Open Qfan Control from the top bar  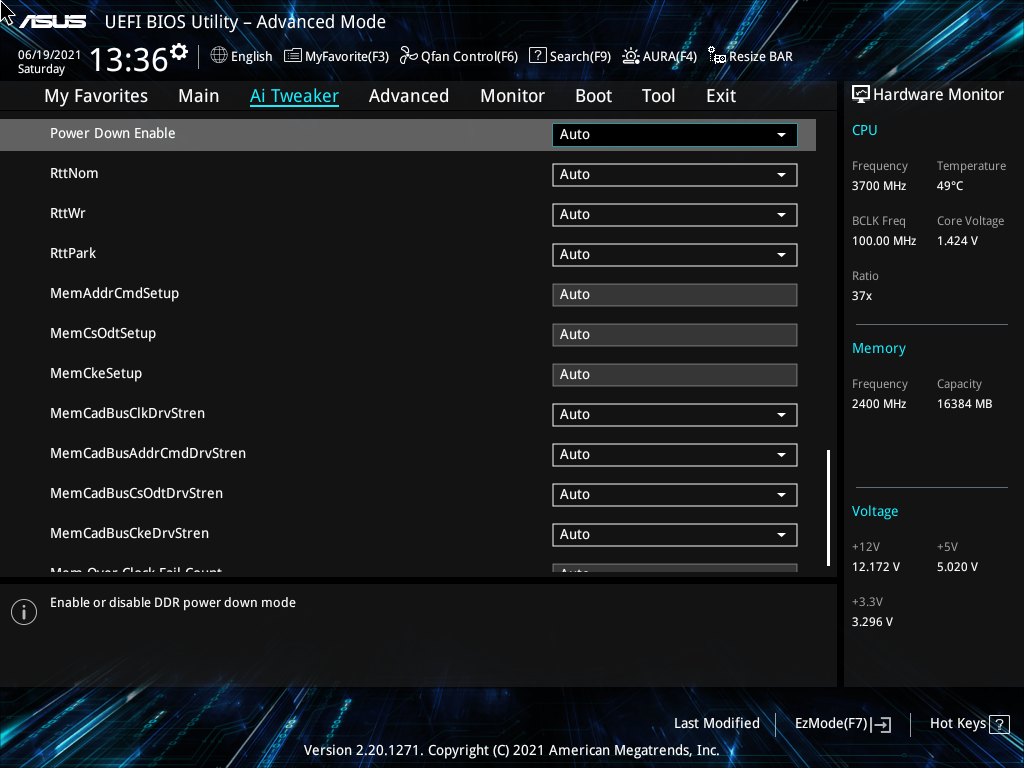458,56
